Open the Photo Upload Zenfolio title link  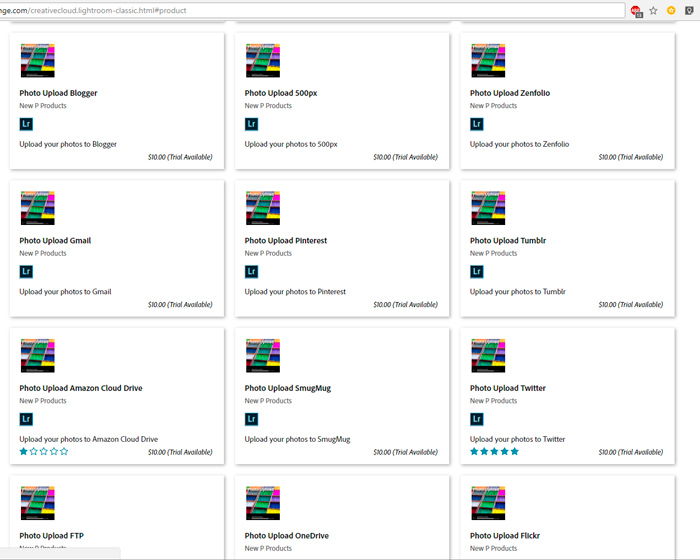(510, 93)
